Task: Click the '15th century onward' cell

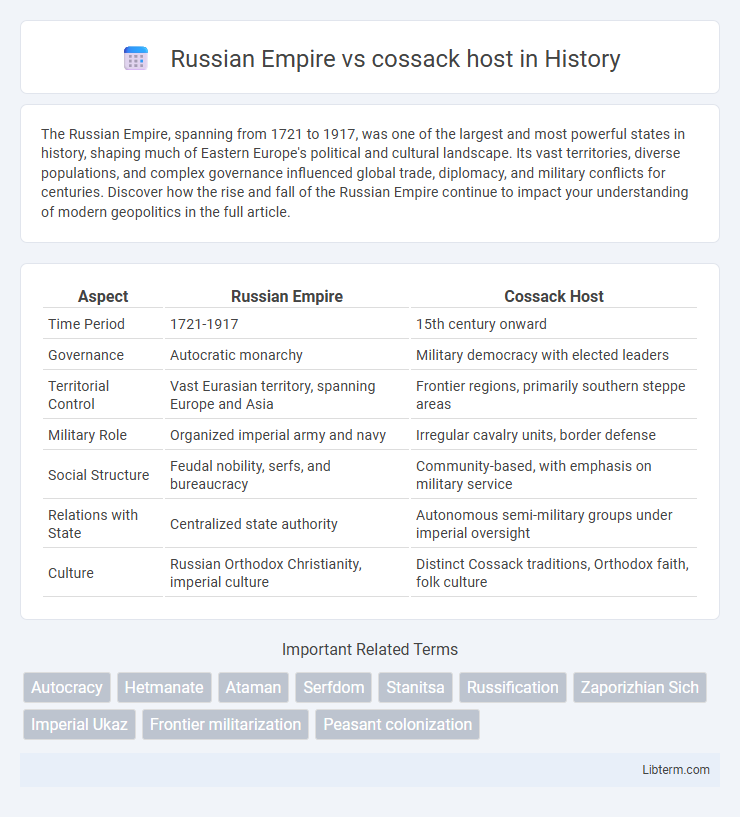Action: click(481, 324)
